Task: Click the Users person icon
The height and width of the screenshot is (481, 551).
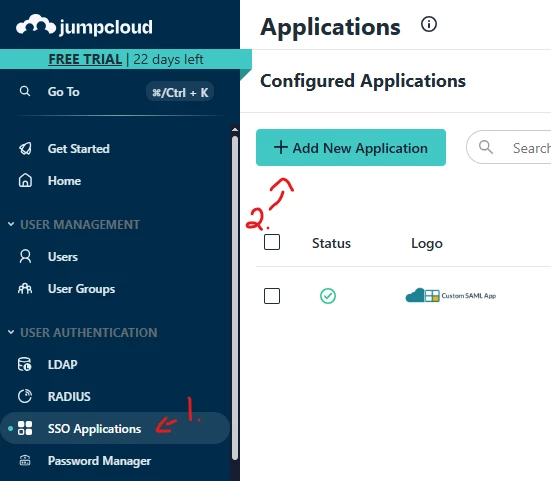Action: pyautogui.click(x=25, y=256)
